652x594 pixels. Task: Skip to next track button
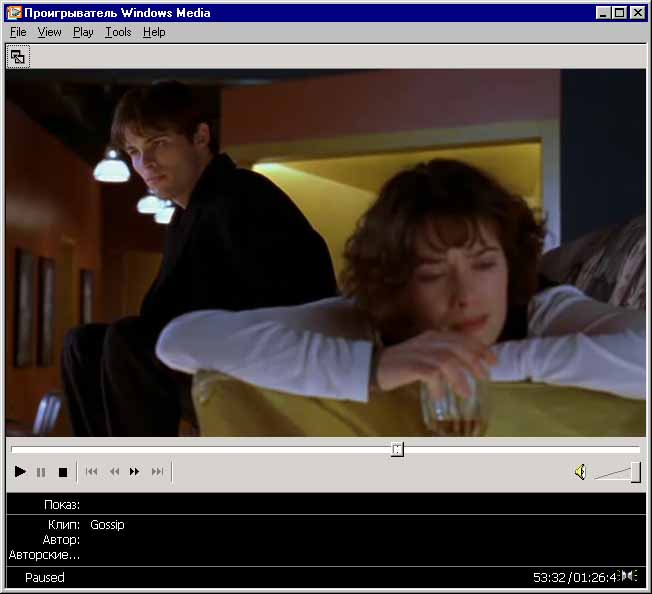tap(157, 472)
